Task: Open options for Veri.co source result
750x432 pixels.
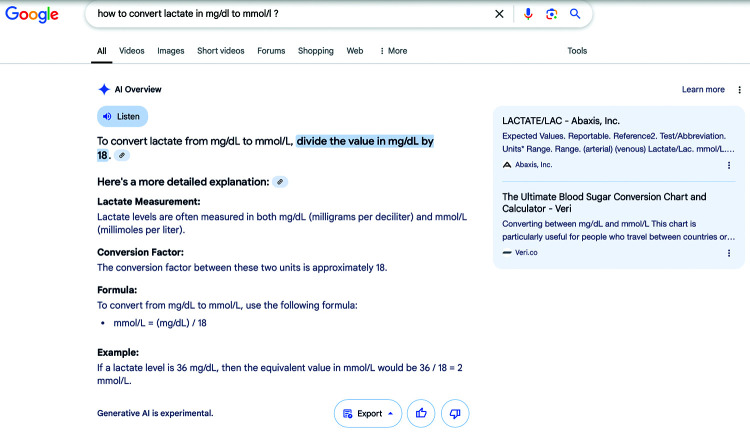Action: tap(728, 253)
